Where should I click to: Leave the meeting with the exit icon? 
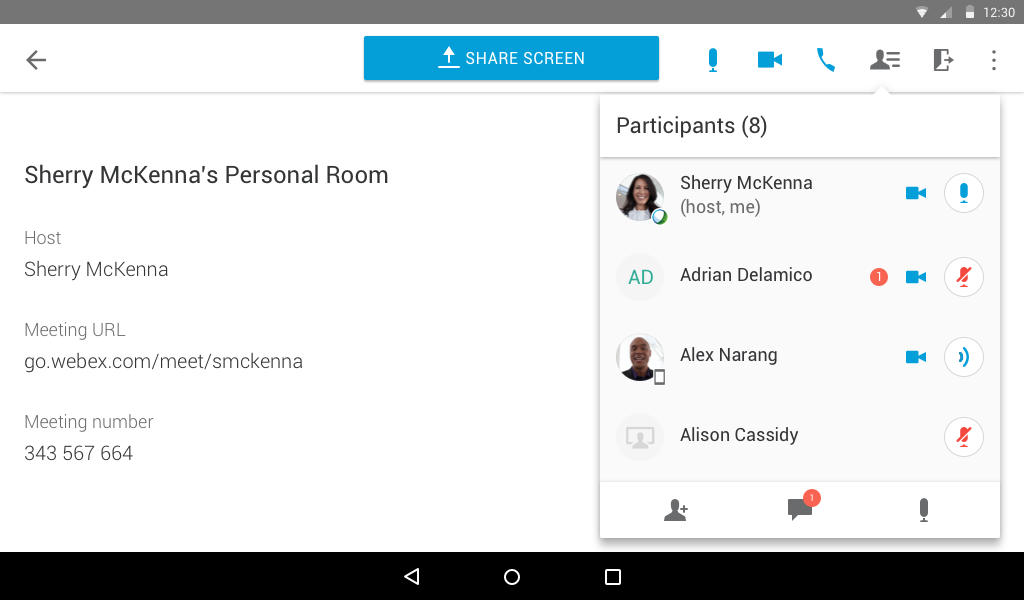click(x=942, y=60)
